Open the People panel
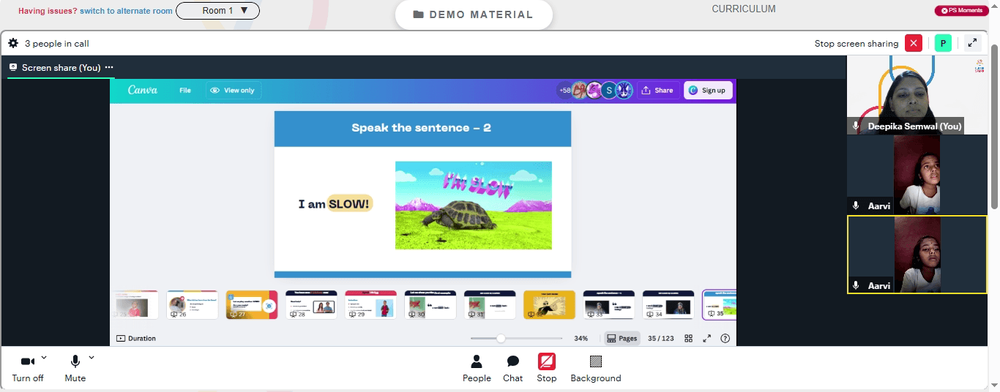1000x392 pixels. pos(476,368)
